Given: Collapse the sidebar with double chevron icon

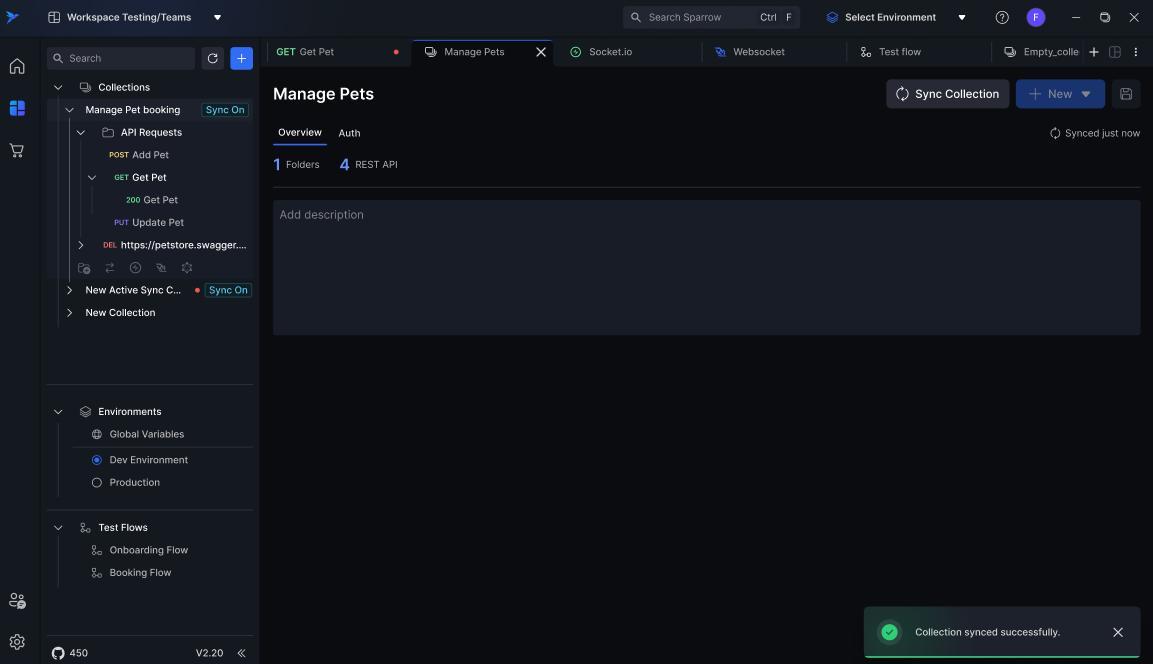Looking at the screenshot, I should click(241, 653).
